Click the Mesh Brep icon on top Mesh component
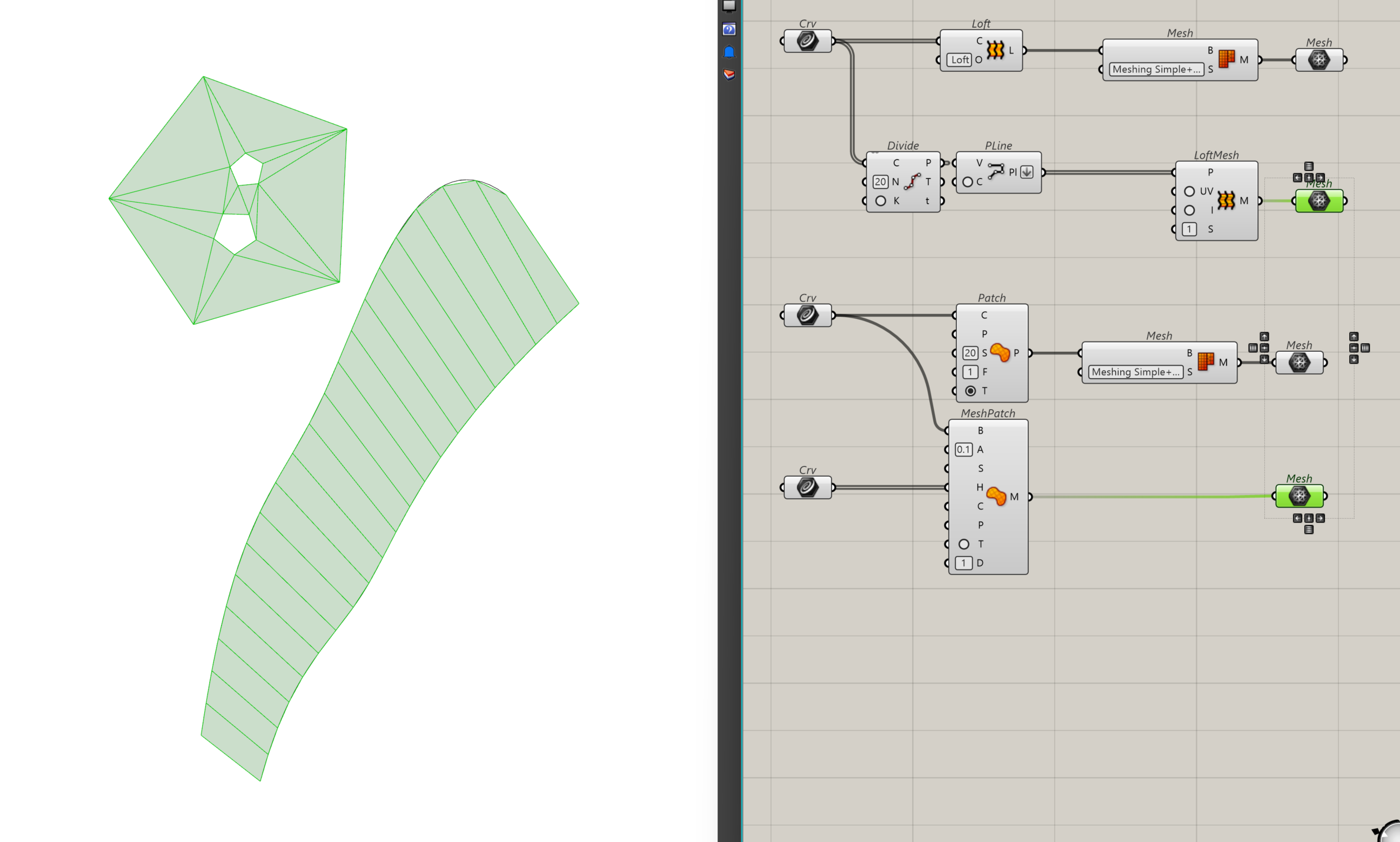Image resolution: width=1400 pixels, height=842 pixels. pos(1227,58)
